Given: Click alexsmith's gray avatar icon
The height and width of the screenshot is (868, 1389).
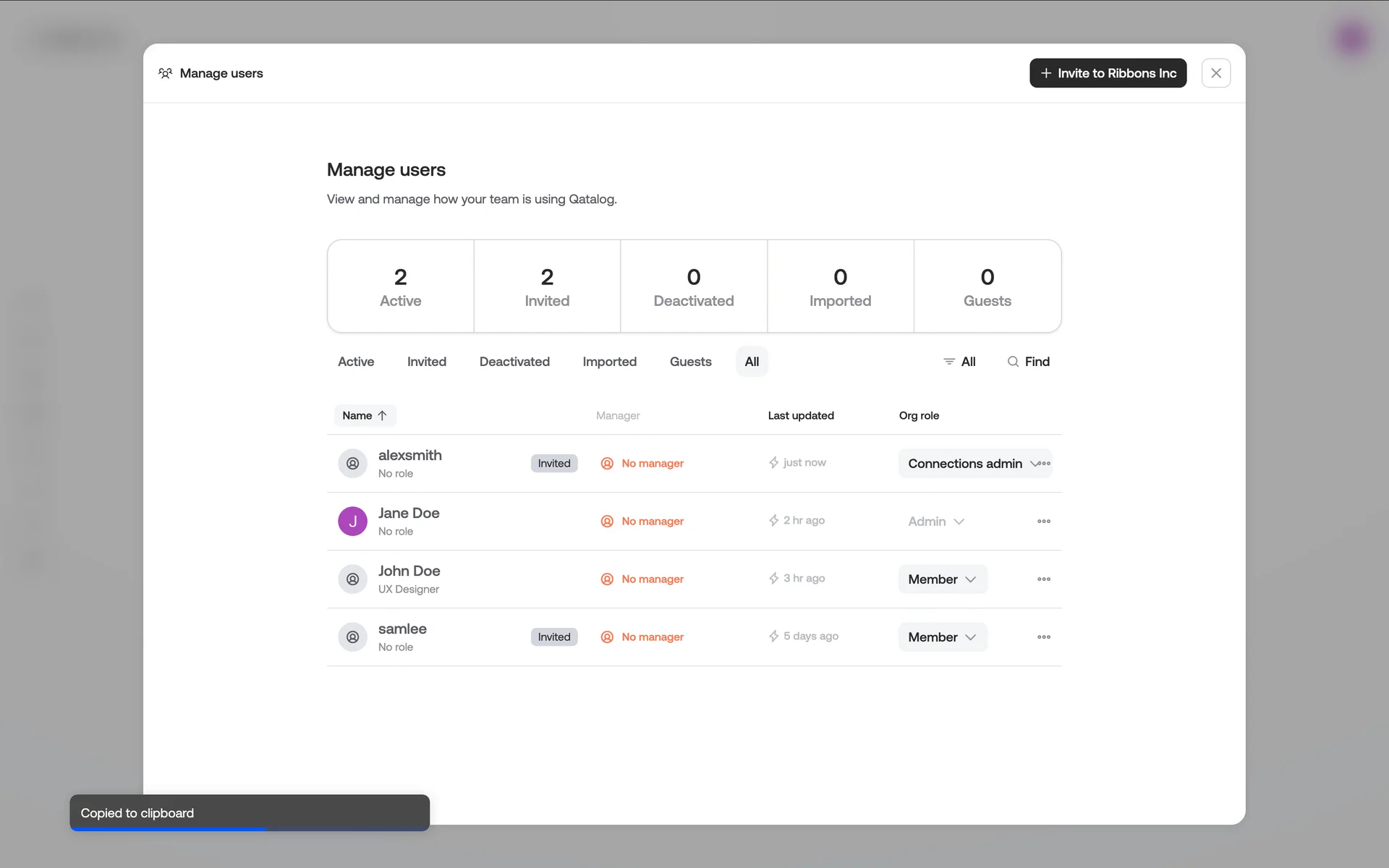Looking at the screenshot, I should point(352,463).
